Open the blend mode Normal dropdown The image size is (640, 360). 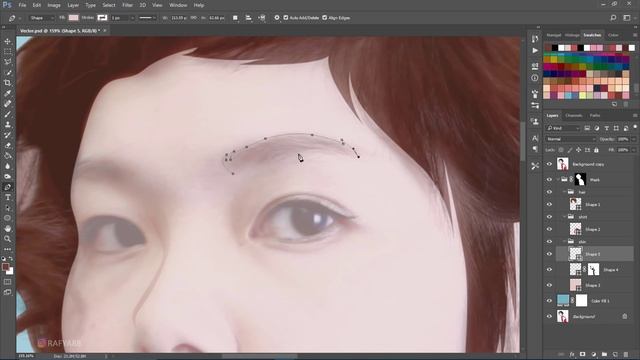click(571, 139)
